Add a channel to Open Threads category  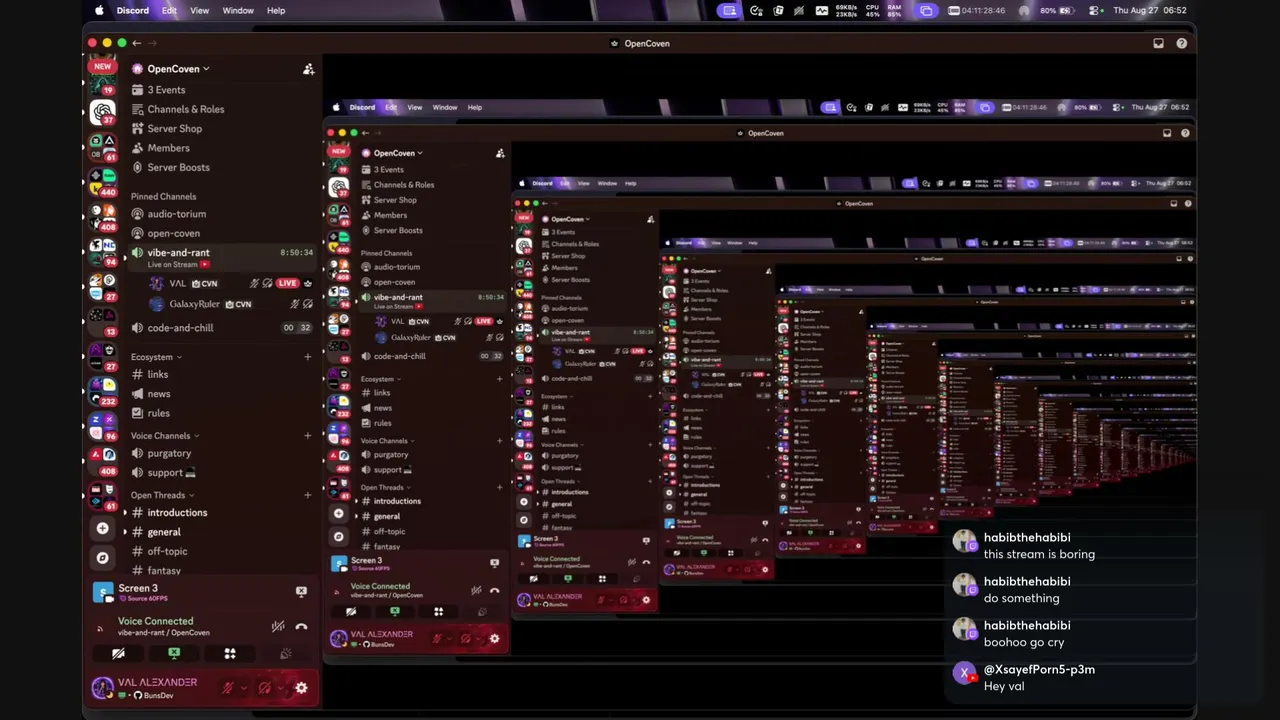pos(308,495)
